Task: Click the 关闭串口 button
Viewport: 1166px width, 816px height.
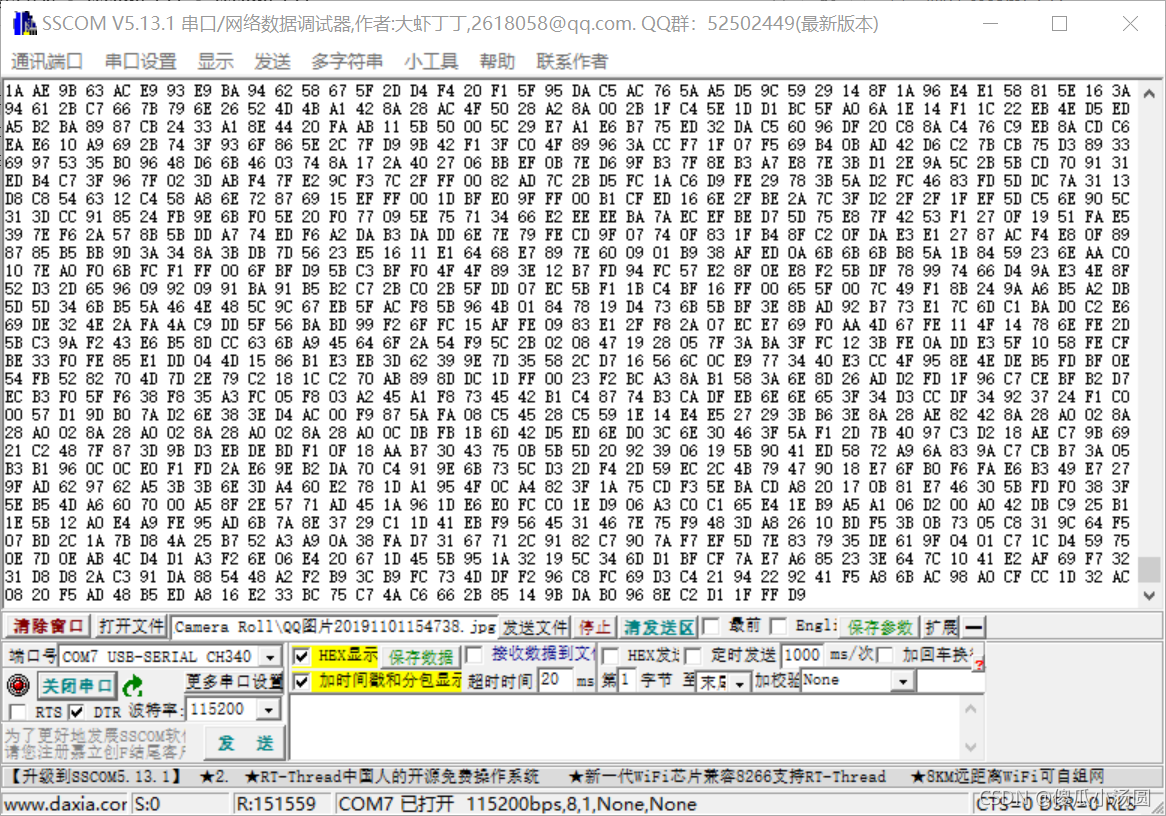Action: [x=77, y=685]
